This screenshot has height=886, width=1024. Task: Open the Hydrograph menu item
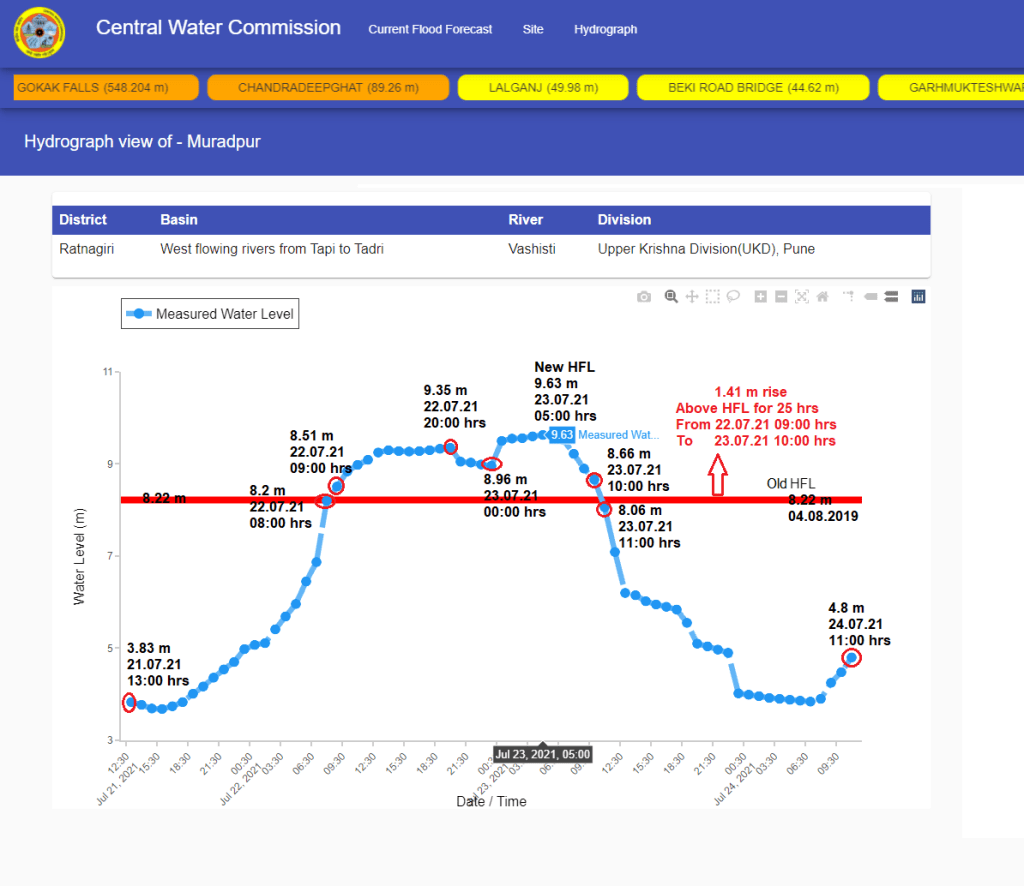(605, 30)
